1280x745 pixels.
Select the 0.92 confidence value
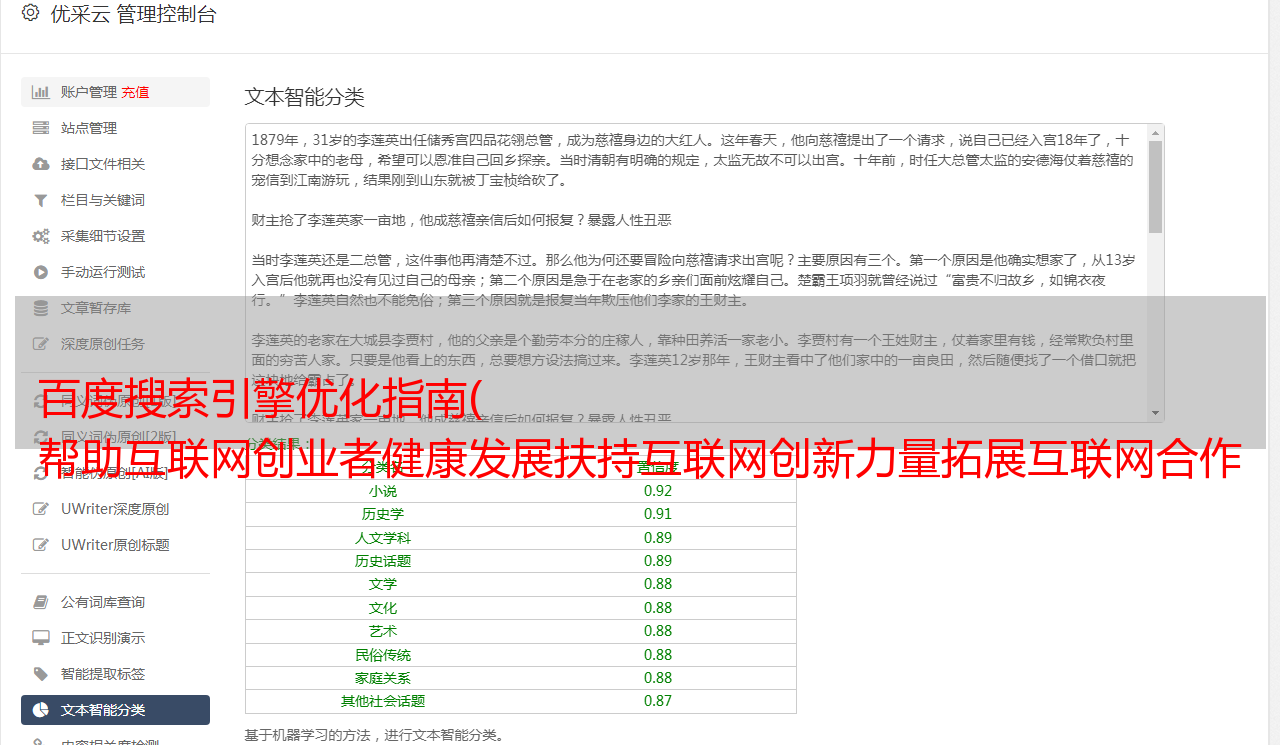click(x=658, y=491)
